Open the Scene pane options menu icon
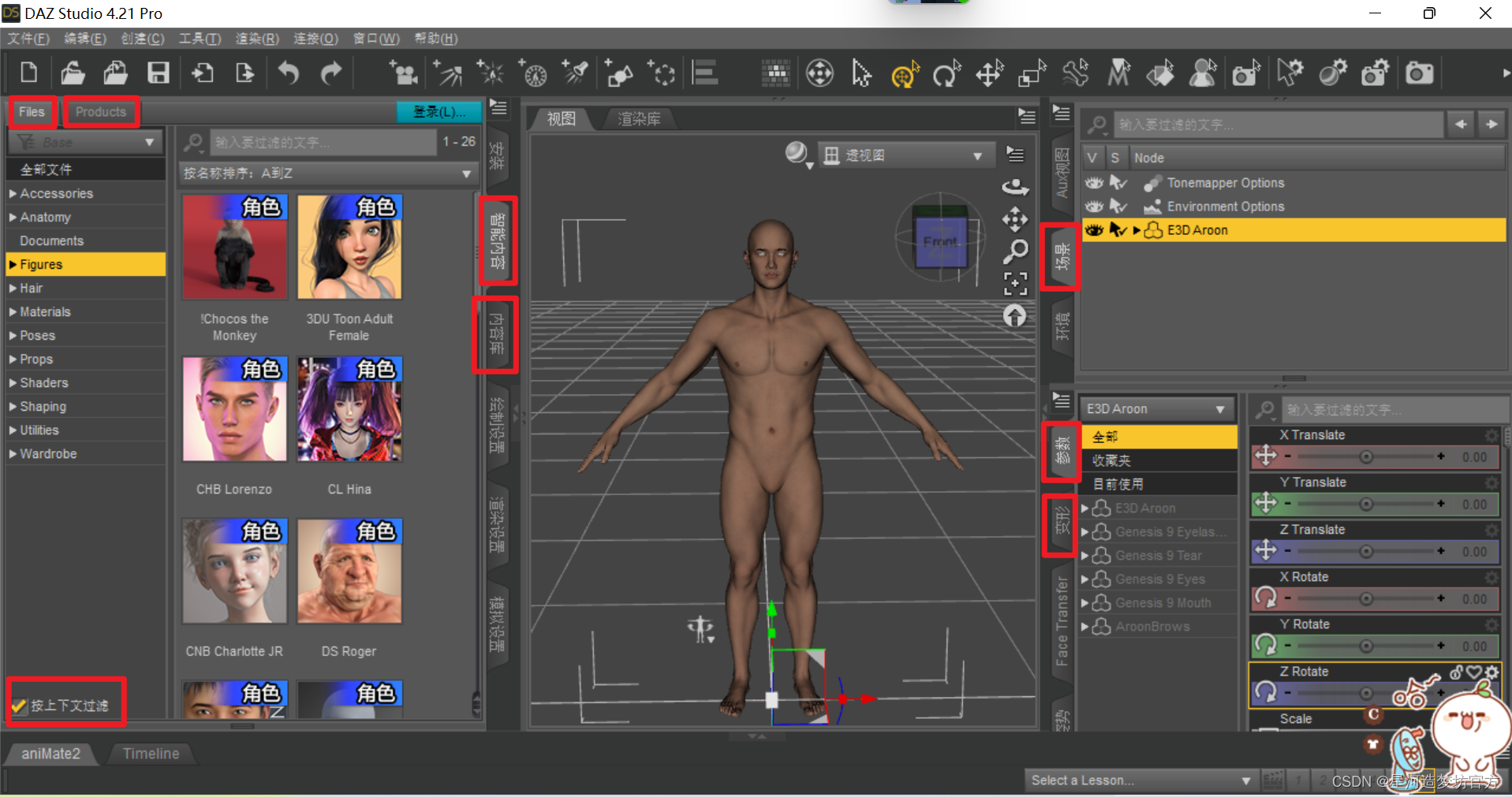The width and height of the screenshot is (1512, 797). click(x=1062, y=114)
